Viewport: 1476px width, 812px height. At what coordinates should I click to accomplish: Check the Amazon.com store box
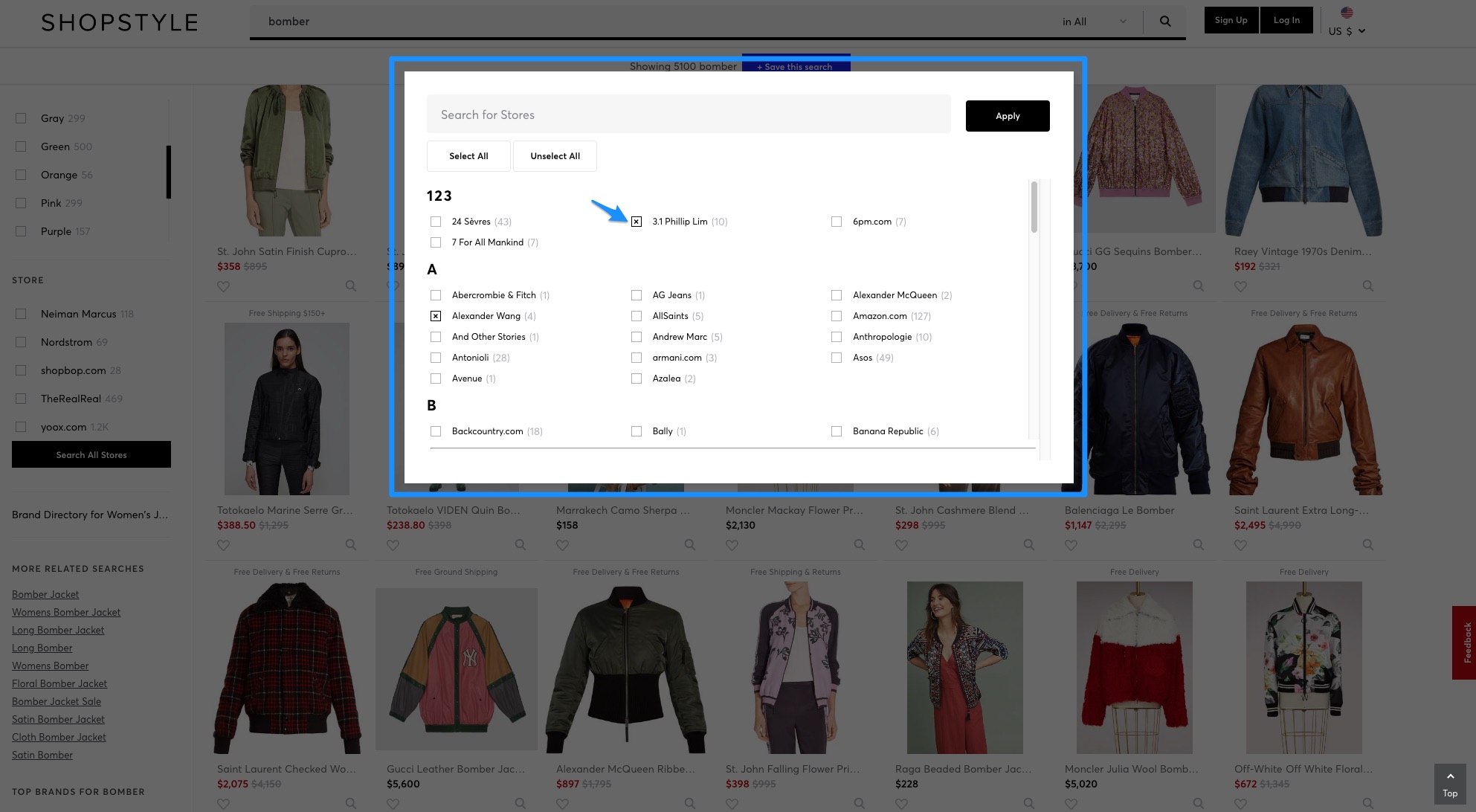point(837,316)
